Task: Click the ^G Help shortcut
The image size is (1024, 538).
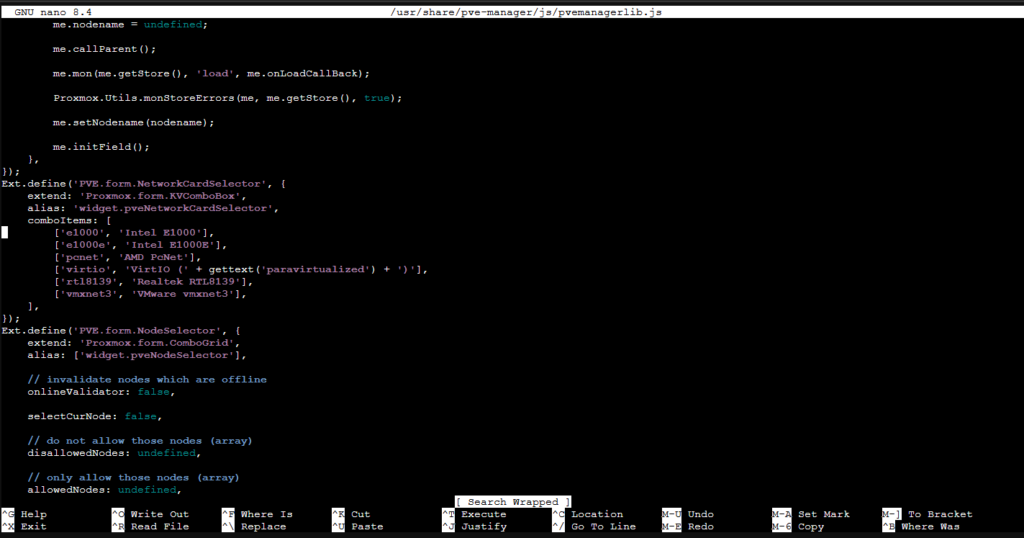Action: point(25,514)
